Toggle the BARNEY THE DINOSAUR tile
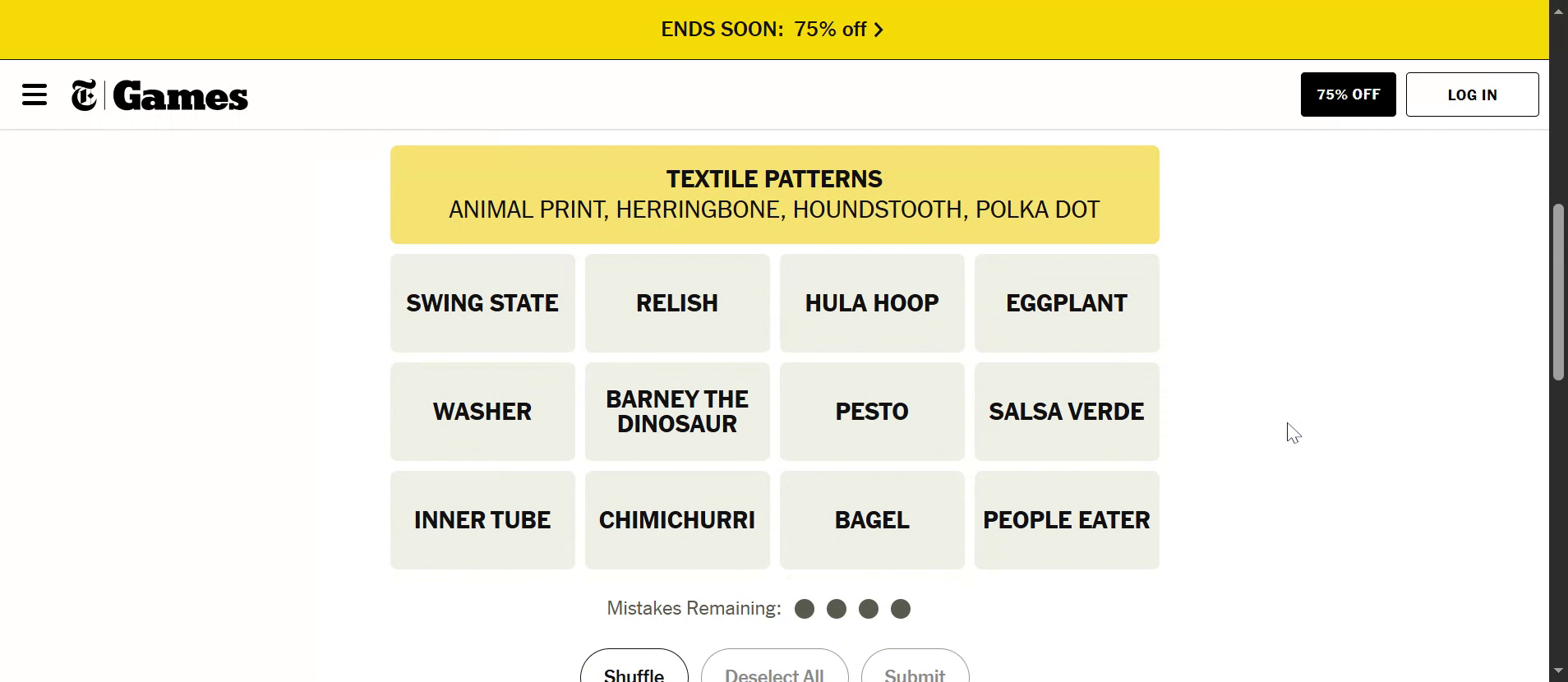The width and height of the screenshot is (1568, 682). coord(677,412)
